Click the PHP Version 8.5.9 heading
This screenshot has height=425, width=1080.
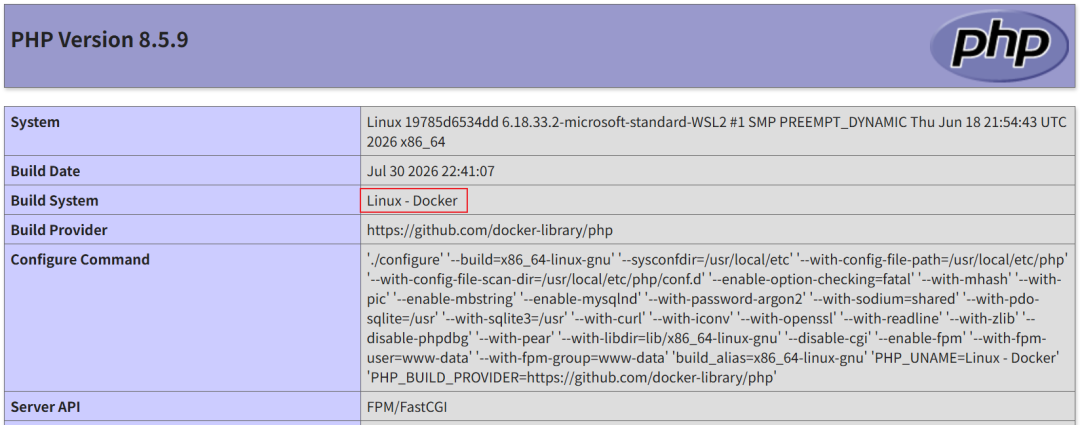[99, 40]
